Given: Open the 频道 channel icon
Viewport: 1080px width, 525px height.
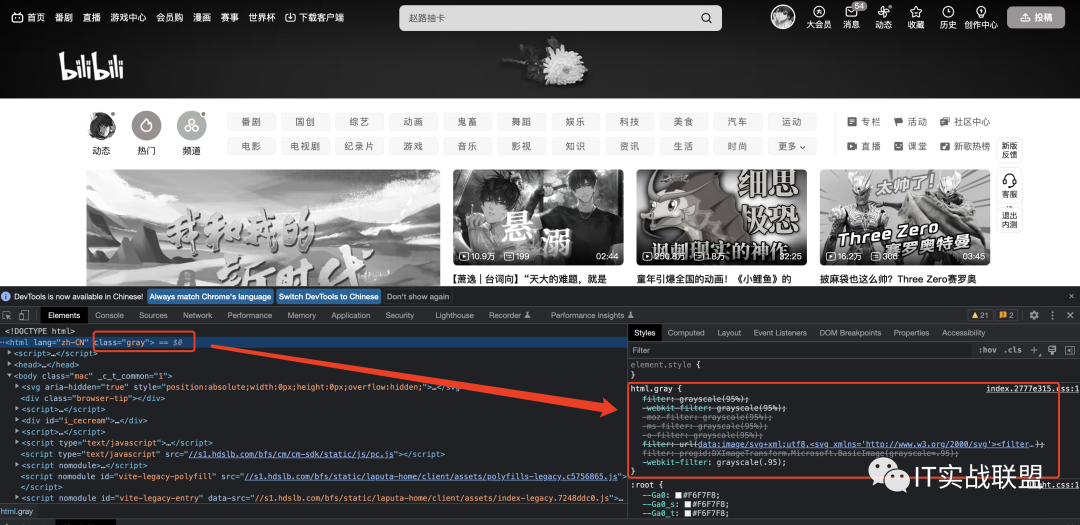Looking at the screenshot, I should click(x=191, y=125).
